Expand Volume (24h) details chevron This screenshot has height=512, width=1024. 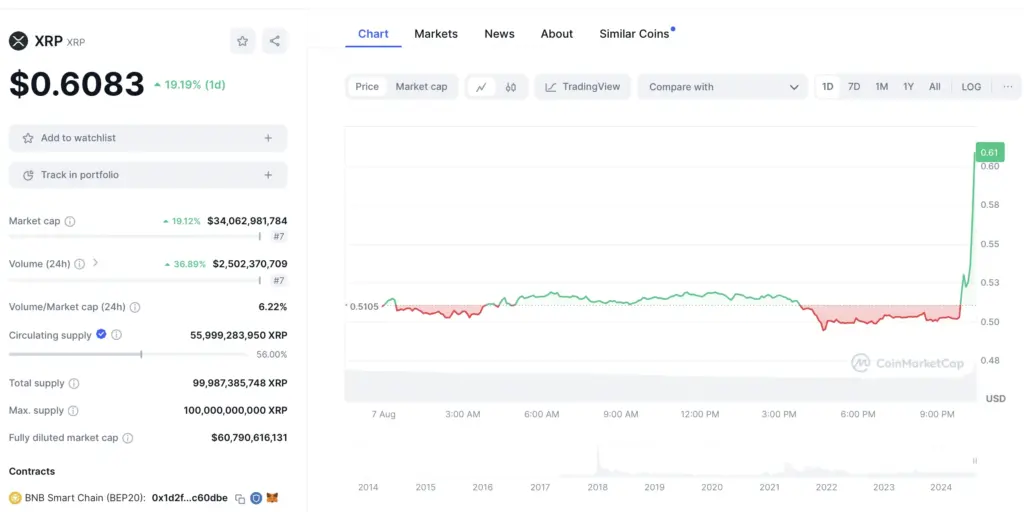click(x=95, y=263)
